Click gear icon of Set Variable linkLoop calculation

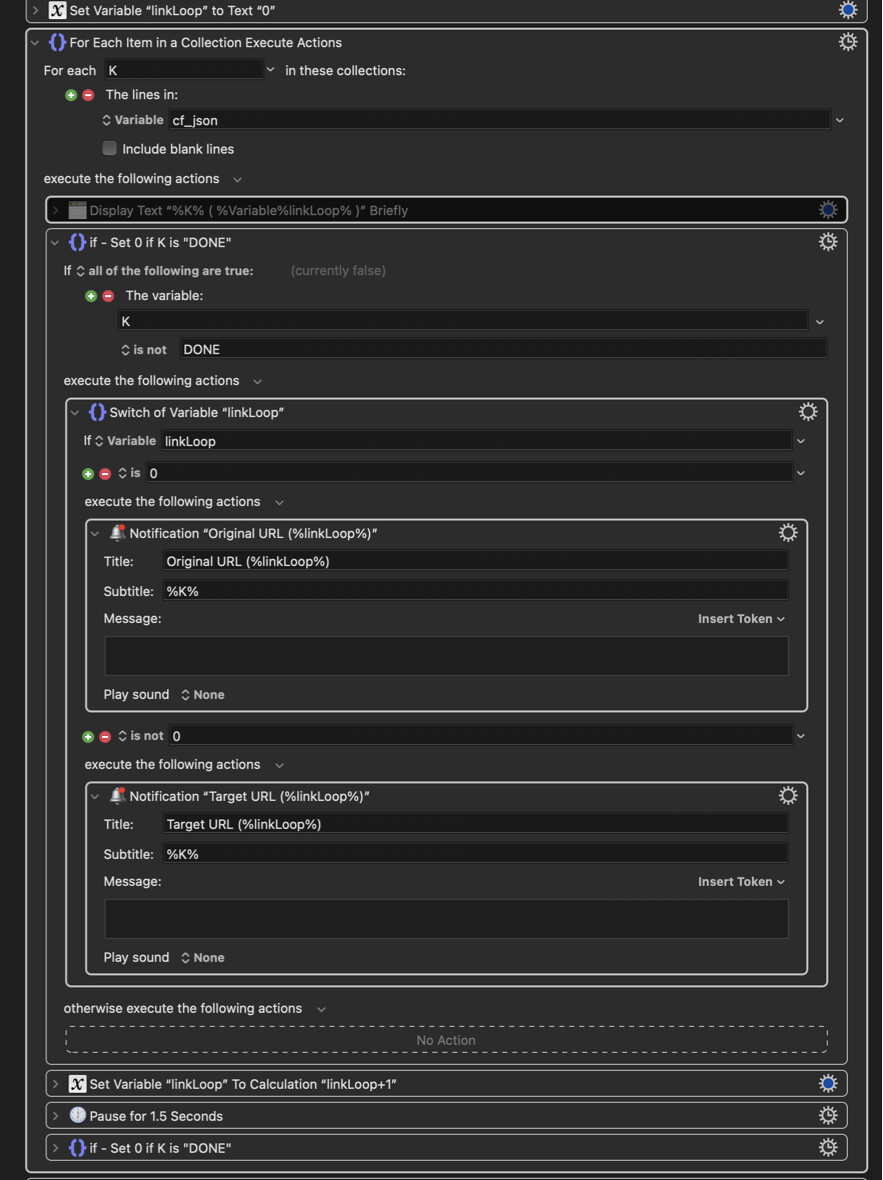(827, 1084)
